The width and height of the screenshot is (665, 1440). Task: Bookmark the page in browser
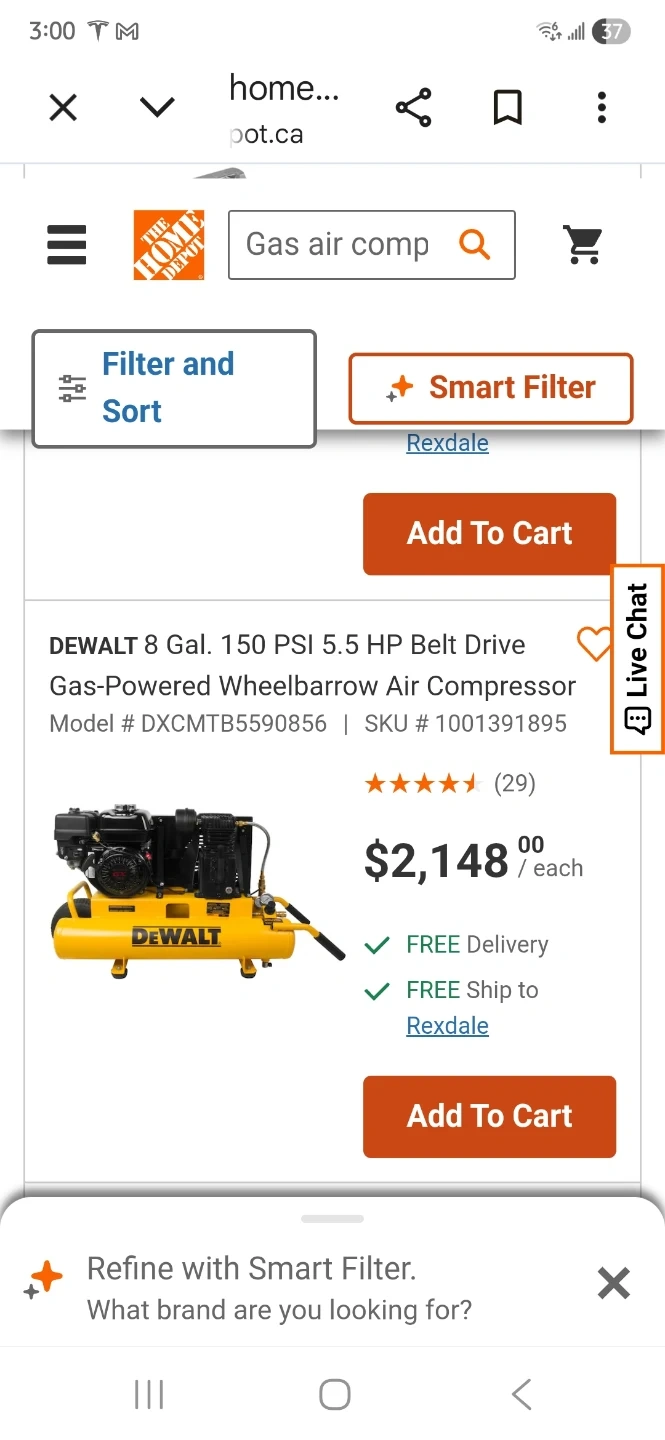(508, 107)
